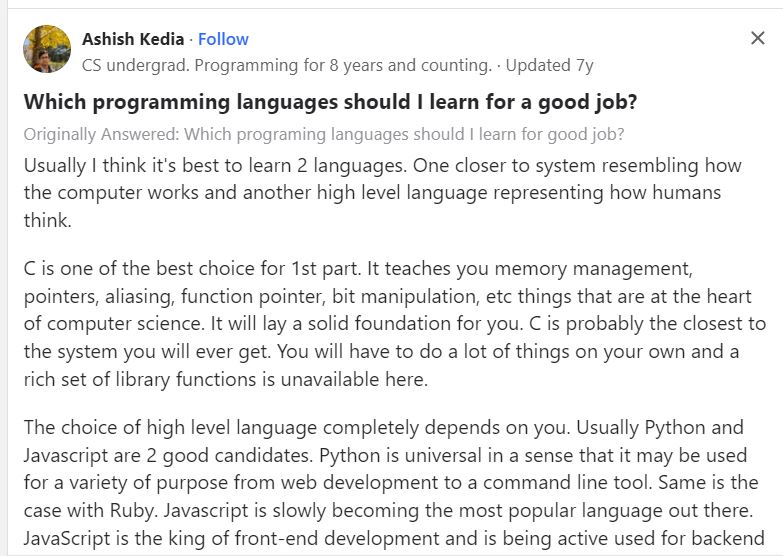
Task: Follow Ashish Kedia
Action: (223, 39)
